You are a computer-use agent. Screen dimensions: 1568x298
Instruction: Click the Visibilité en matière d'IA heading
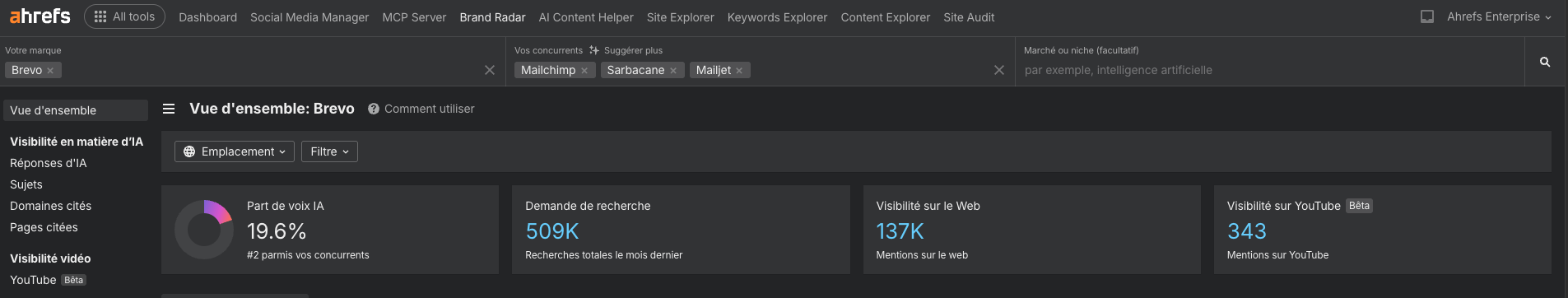tap(77, 142)
